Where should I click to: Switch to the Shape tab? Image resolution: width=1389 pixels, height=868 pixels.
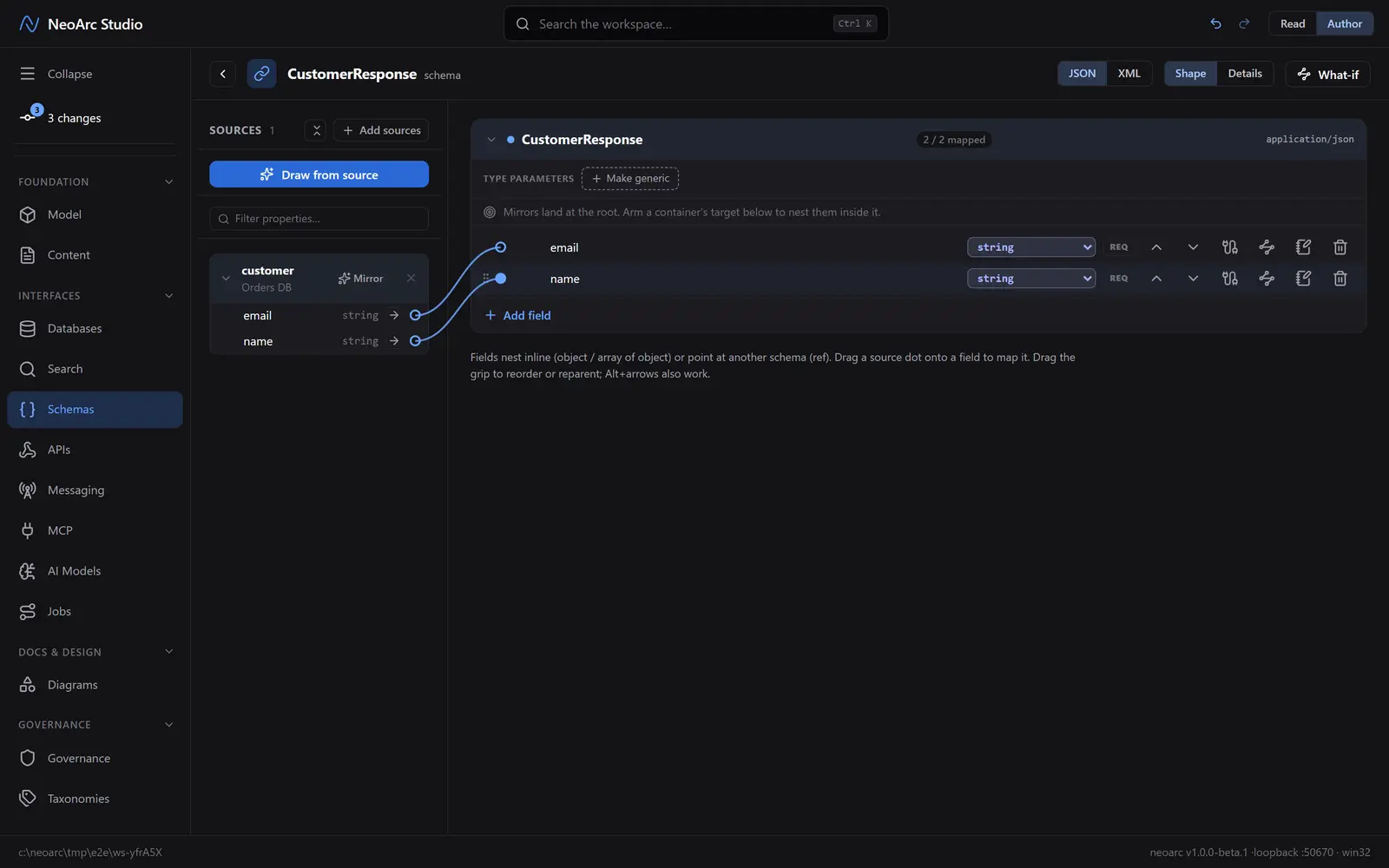point(1190,74)
